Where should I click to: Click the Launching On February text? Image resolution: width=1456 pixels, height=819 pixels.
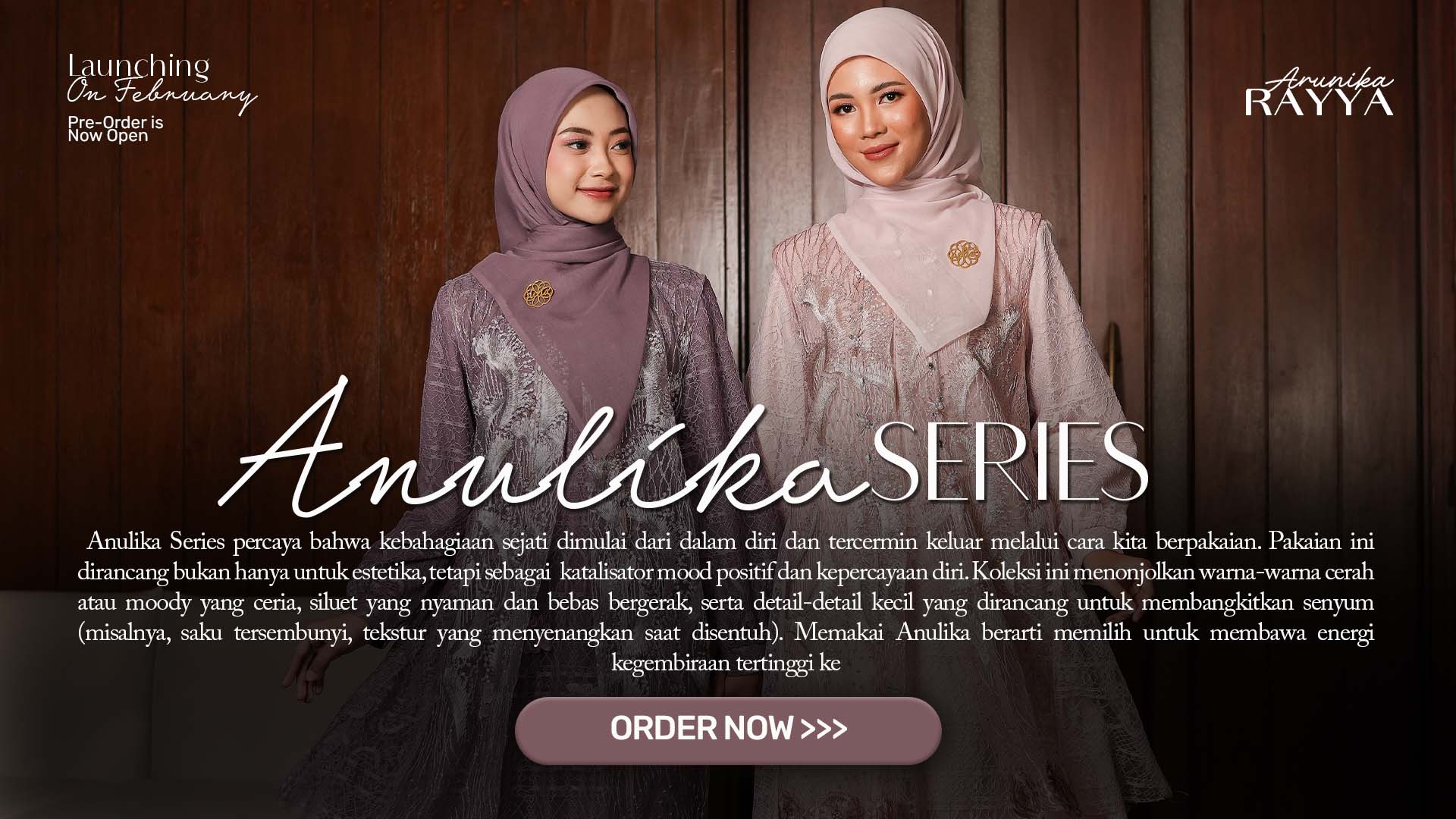(x=162, y=82)
